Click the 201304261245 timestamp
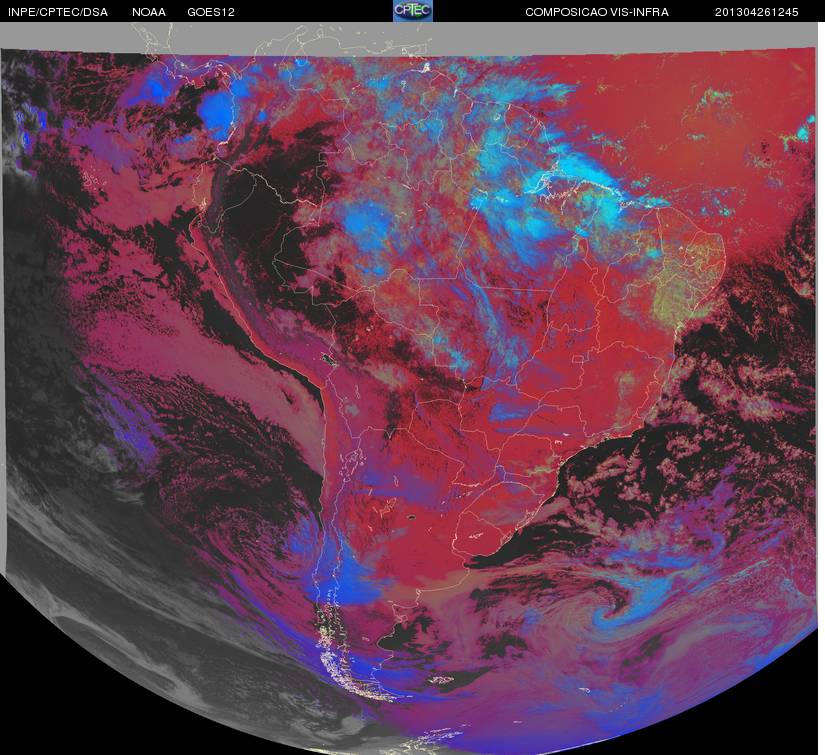Image resolution: width=825 pixels, height=755 pixels. 757,12
